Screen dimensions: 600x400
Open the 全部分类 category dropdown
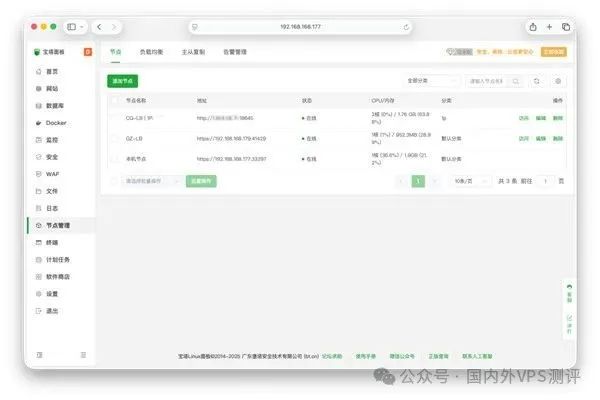(431, 81)
